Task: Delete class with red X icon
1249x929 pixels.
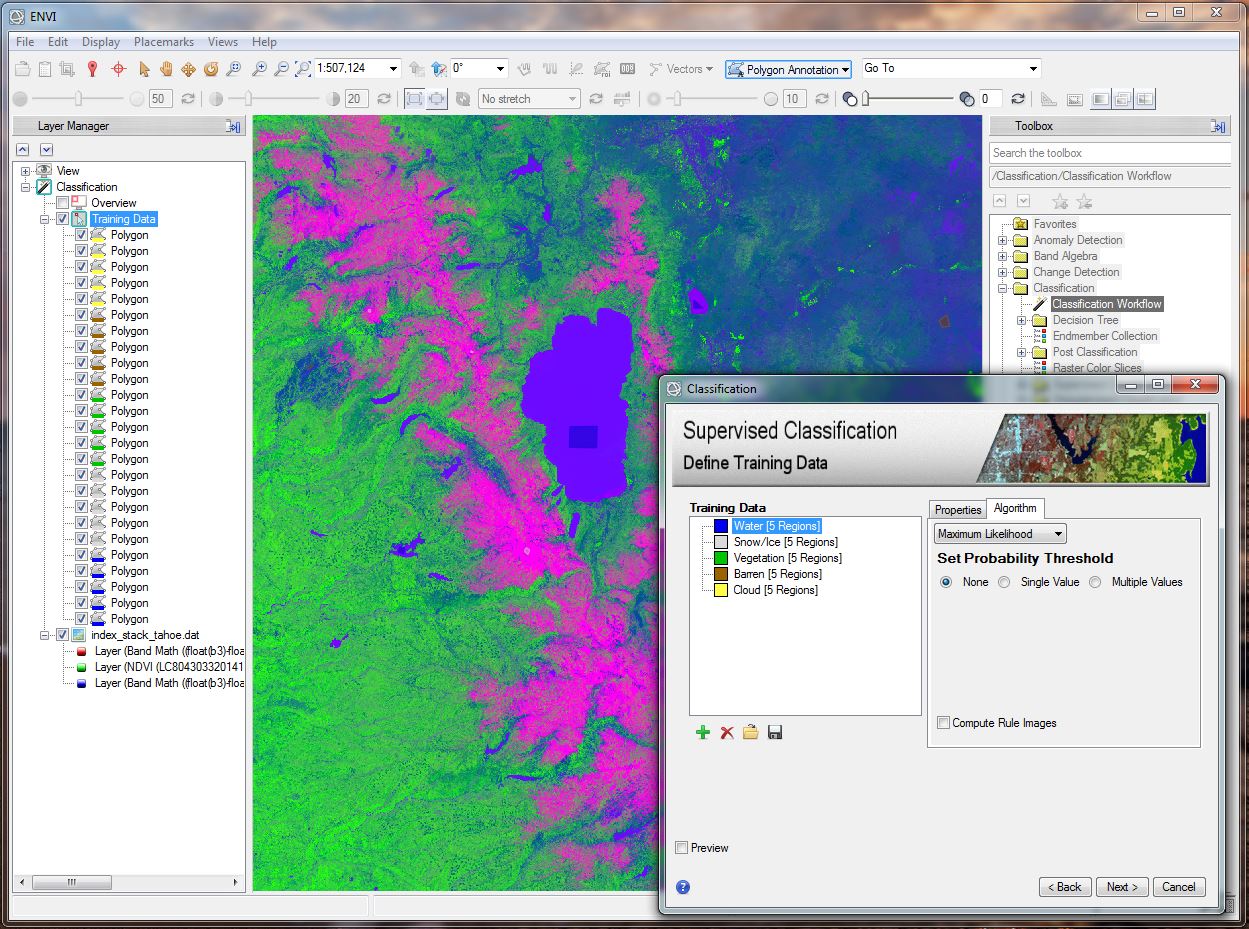Action: click(x=727, y=733)
